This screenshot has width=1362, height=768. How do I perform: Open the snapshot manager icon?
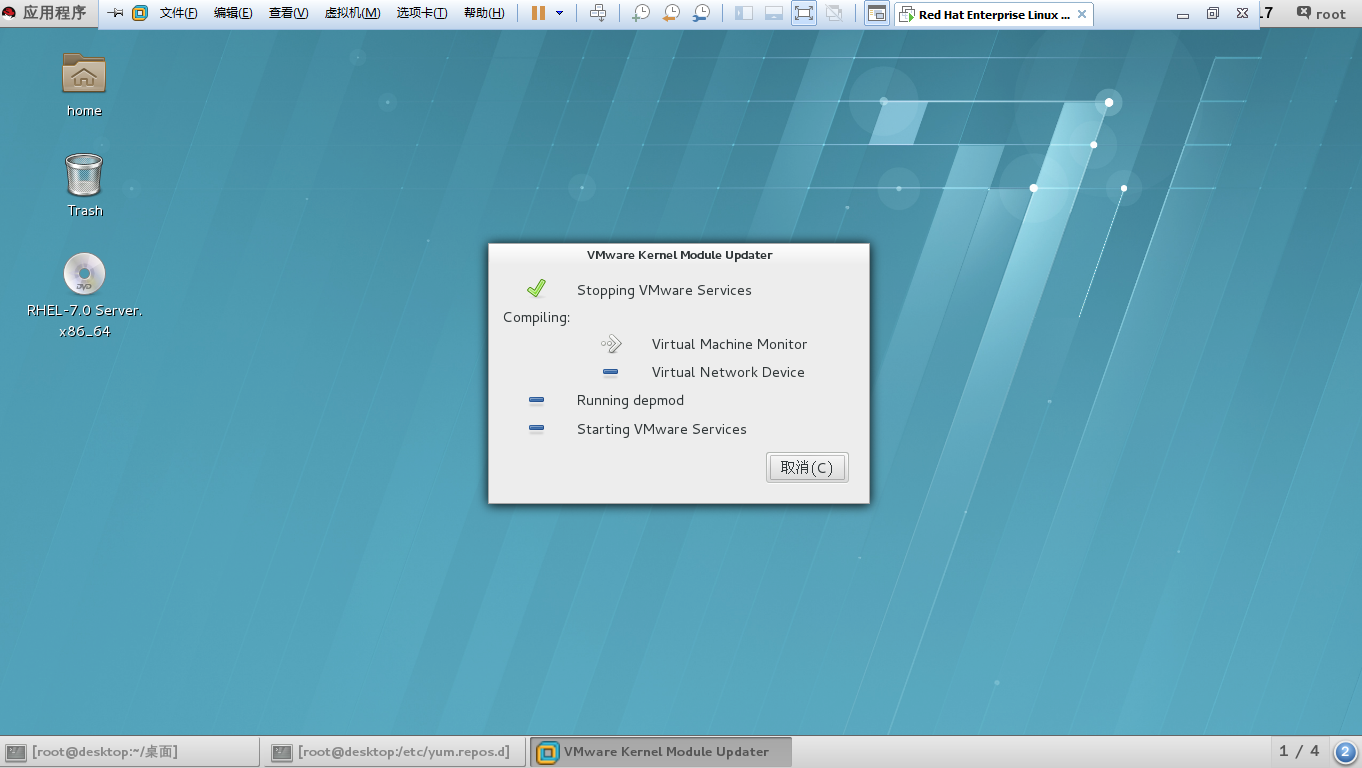pos(701,13)
